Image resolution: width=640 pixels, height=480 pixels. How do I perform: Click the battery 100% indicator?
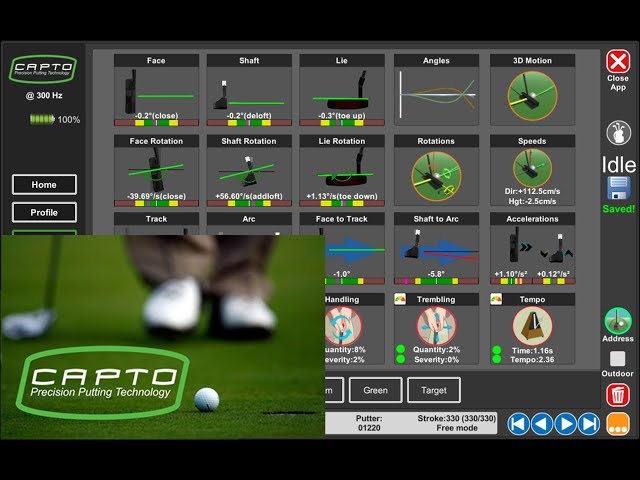point(55,120)
